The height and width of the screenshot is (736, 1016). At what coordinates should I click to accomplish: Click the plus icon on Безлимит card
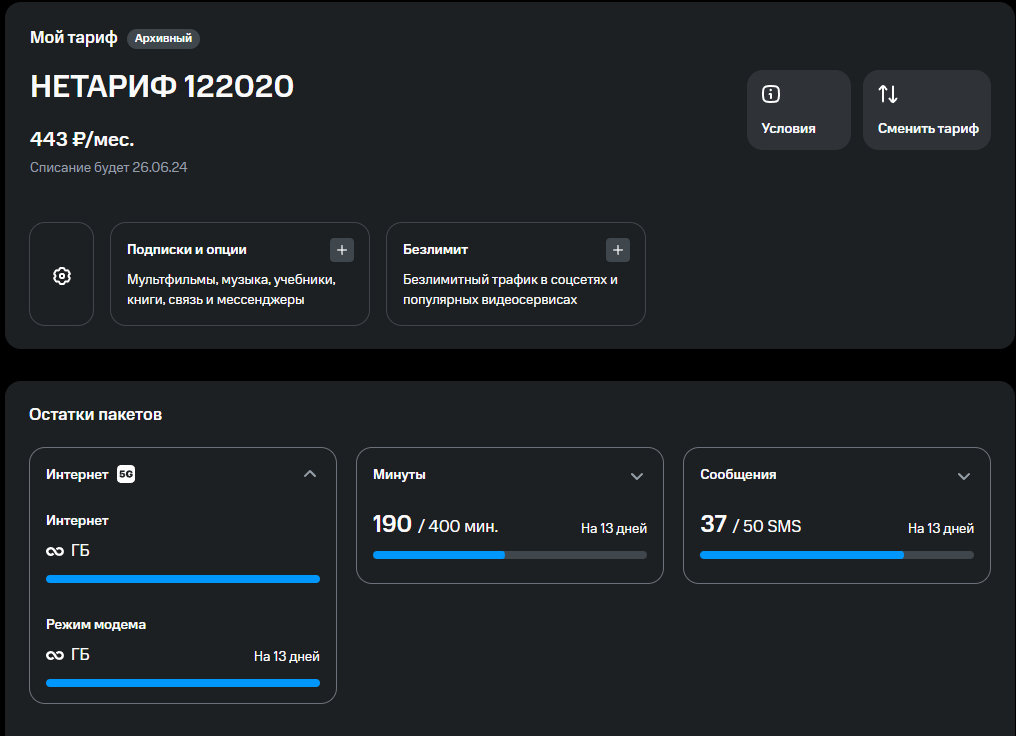click(618, 250)
